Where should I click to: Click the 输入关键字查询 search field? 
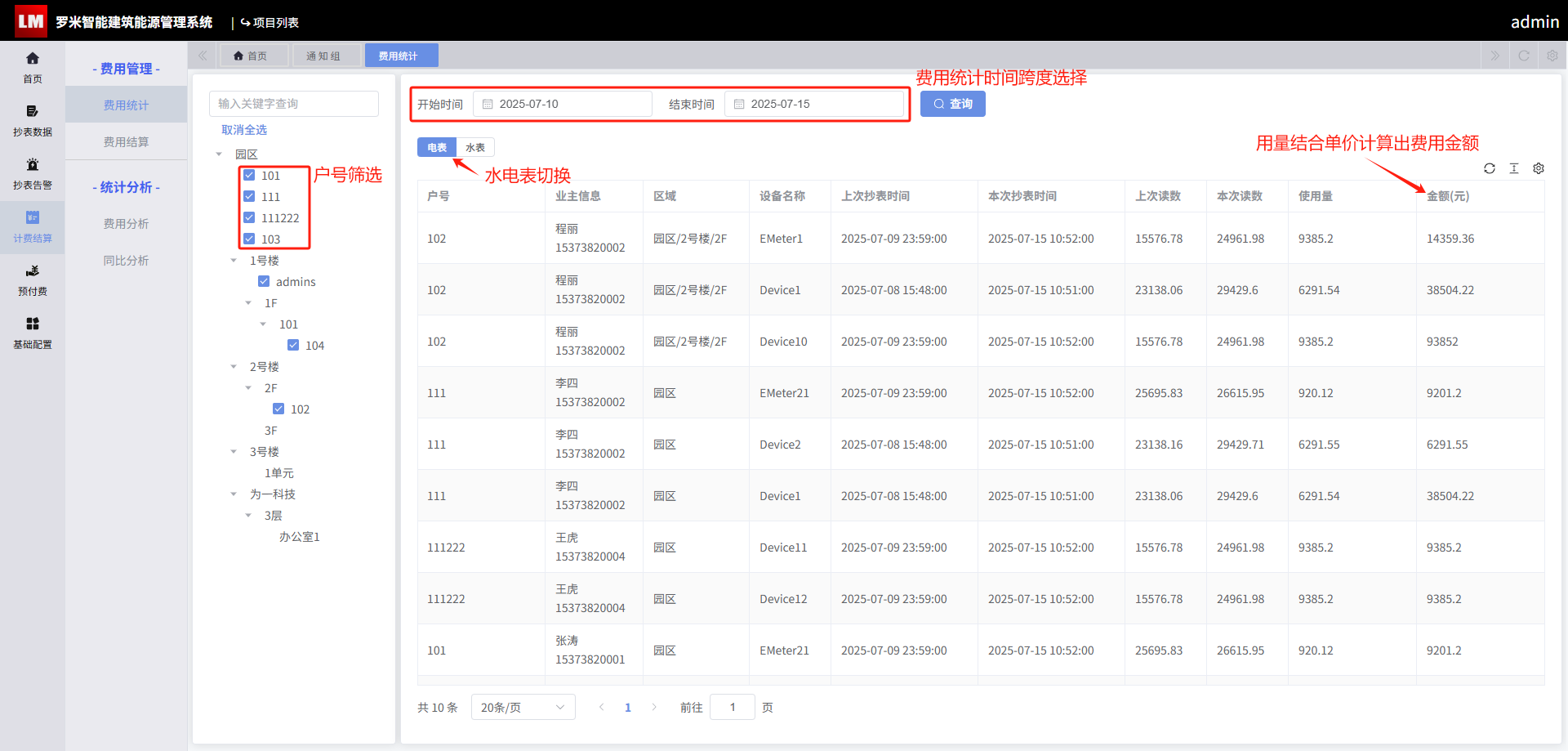[x=294, y=104]
